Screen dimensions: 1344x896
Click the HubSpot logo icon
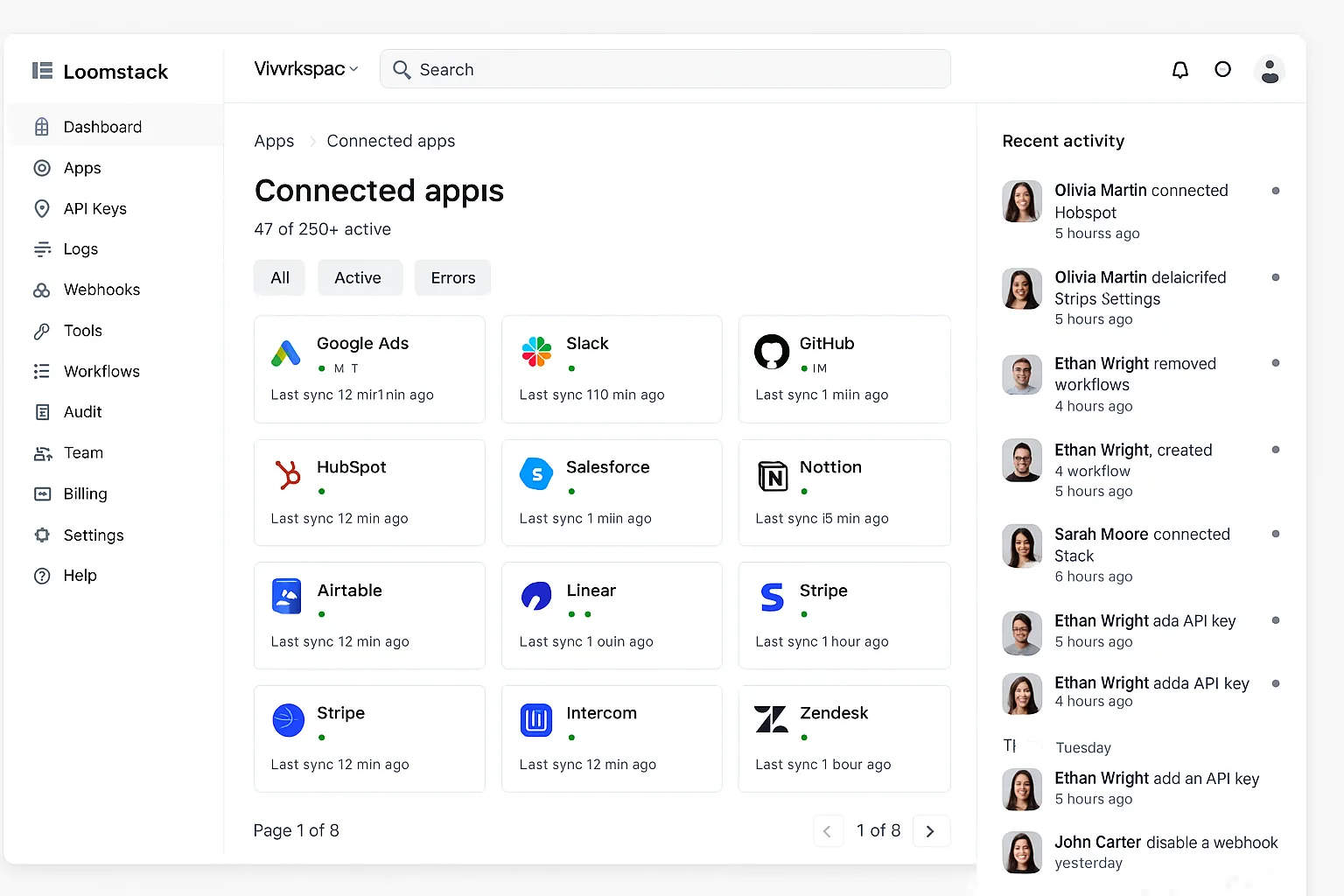coord(288,475)
